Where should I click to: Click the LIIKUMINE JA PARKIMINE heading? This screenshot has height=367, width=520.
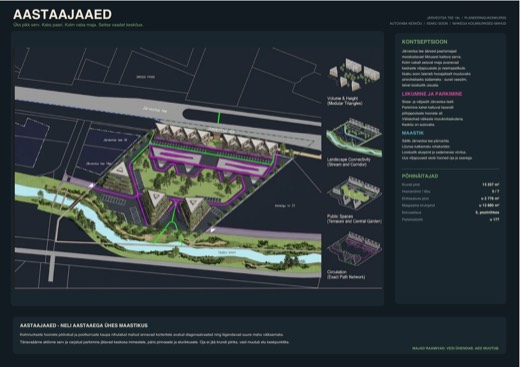coord(432,94)
